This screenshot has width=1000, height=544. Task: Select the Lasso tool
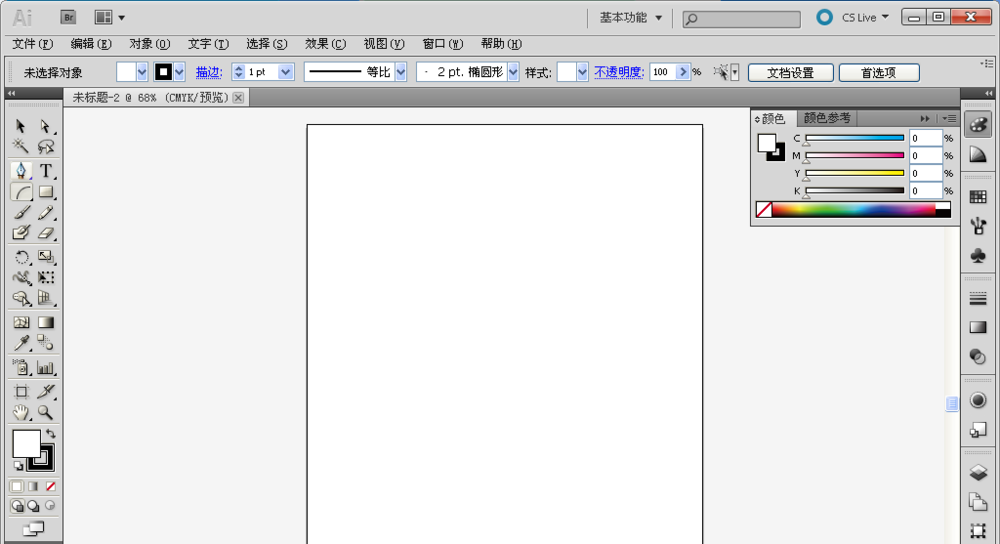point(45,147)
